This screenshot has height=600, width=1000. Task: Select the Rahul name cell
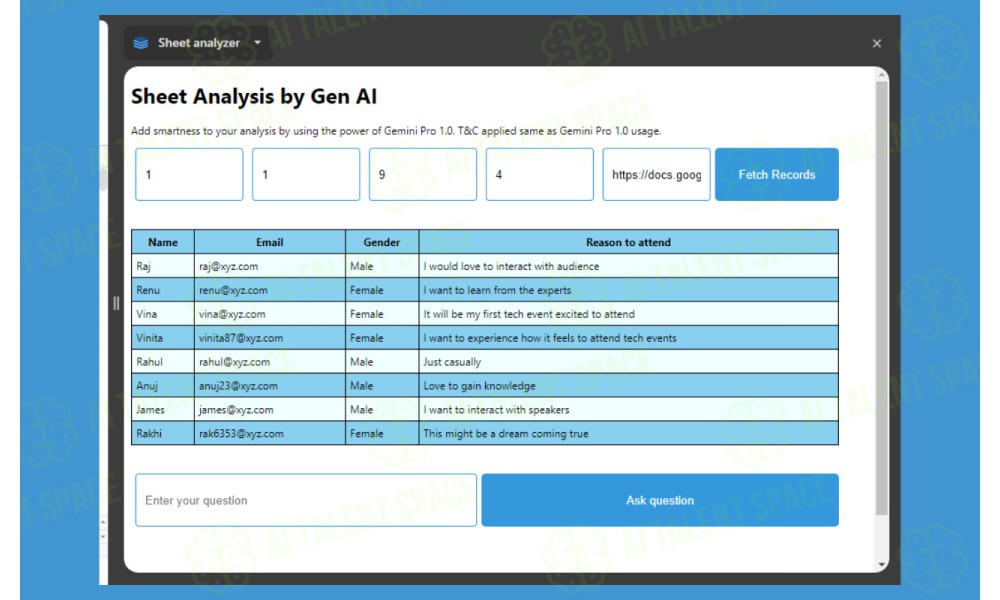click(163, 362)
